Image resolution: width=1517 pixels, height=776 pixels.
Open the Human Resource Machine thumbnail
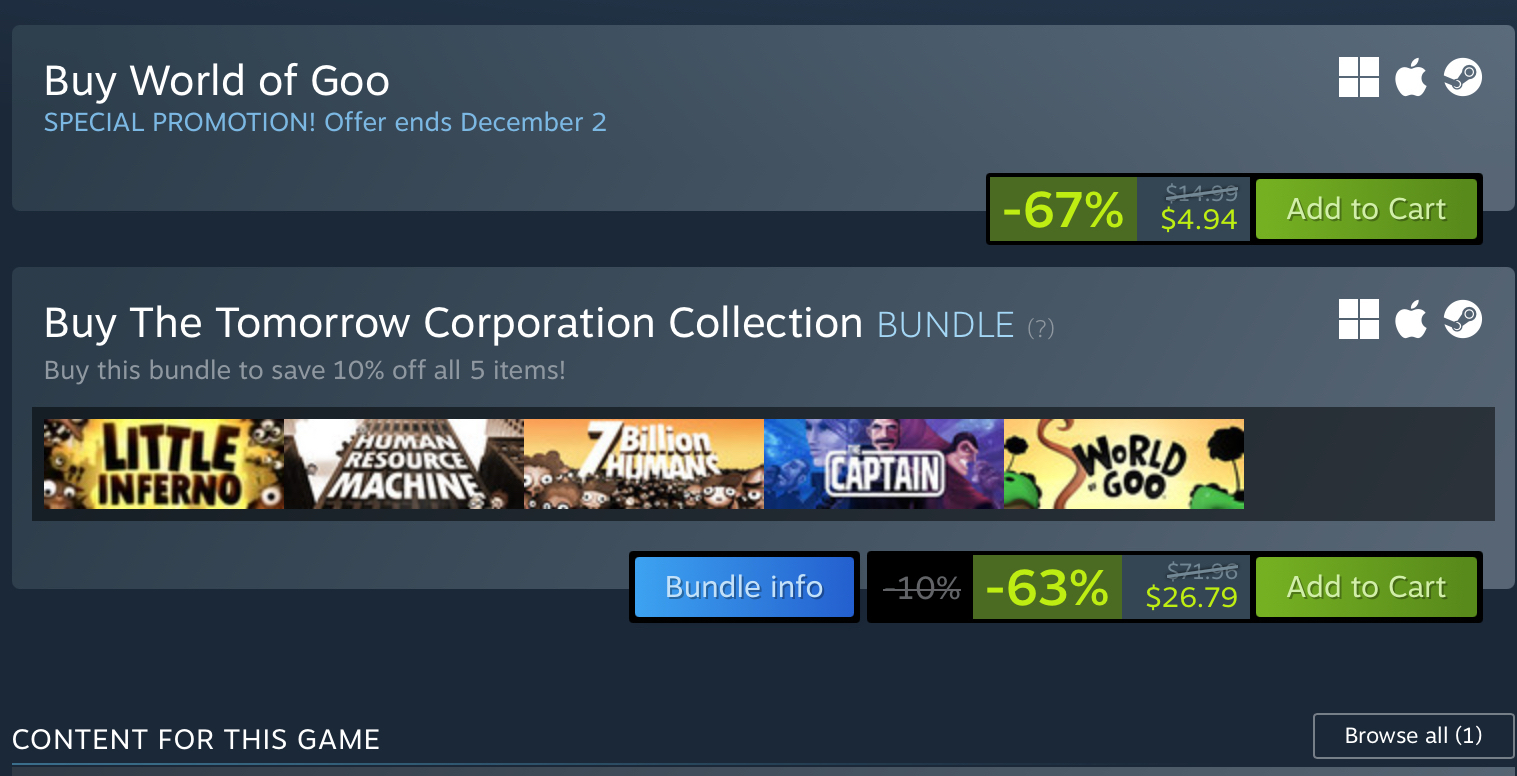(x=404, y=464)
